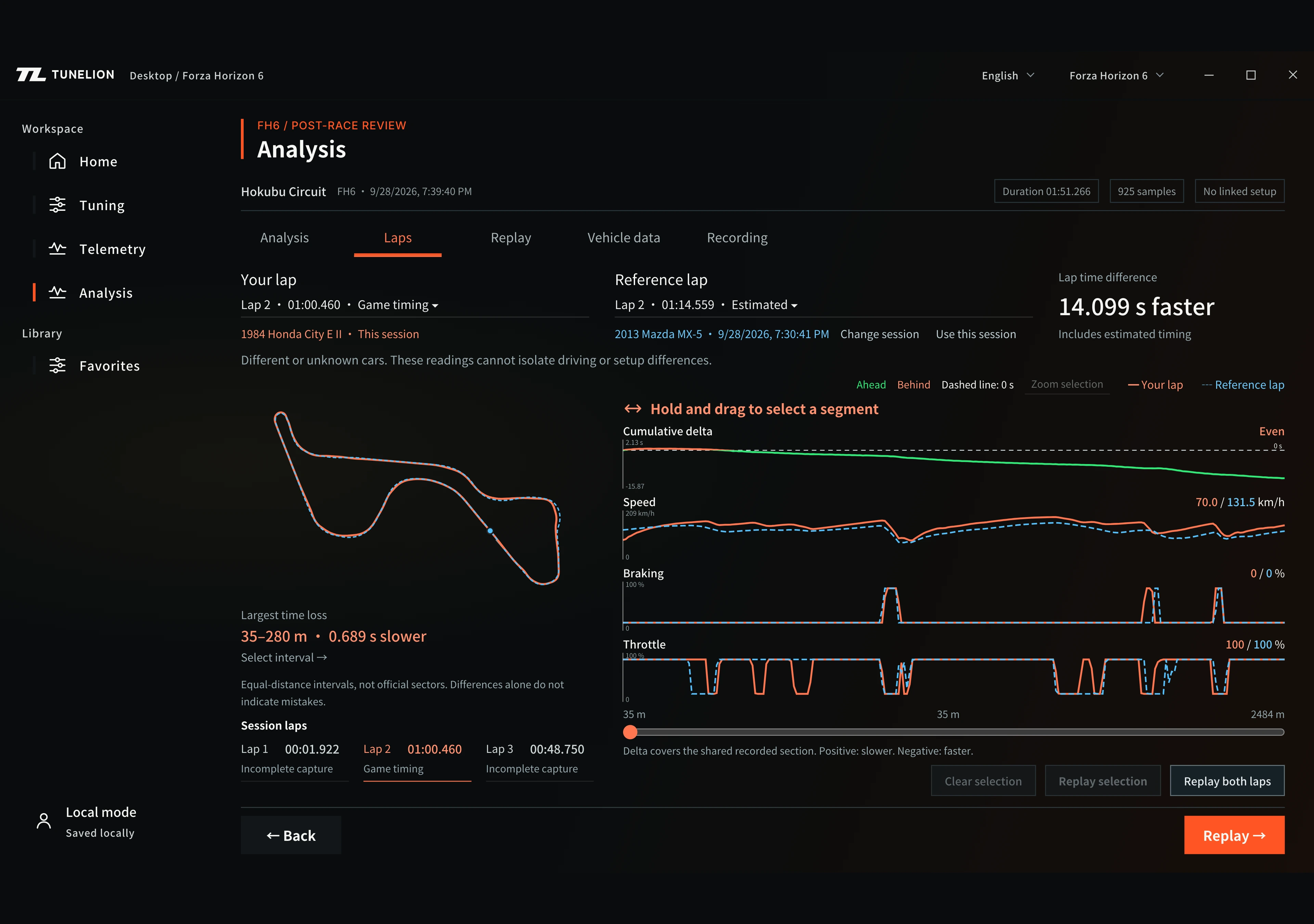Click the Speed chart graph
Viewport: 1314px width, 924px height.
click(953, 535)
